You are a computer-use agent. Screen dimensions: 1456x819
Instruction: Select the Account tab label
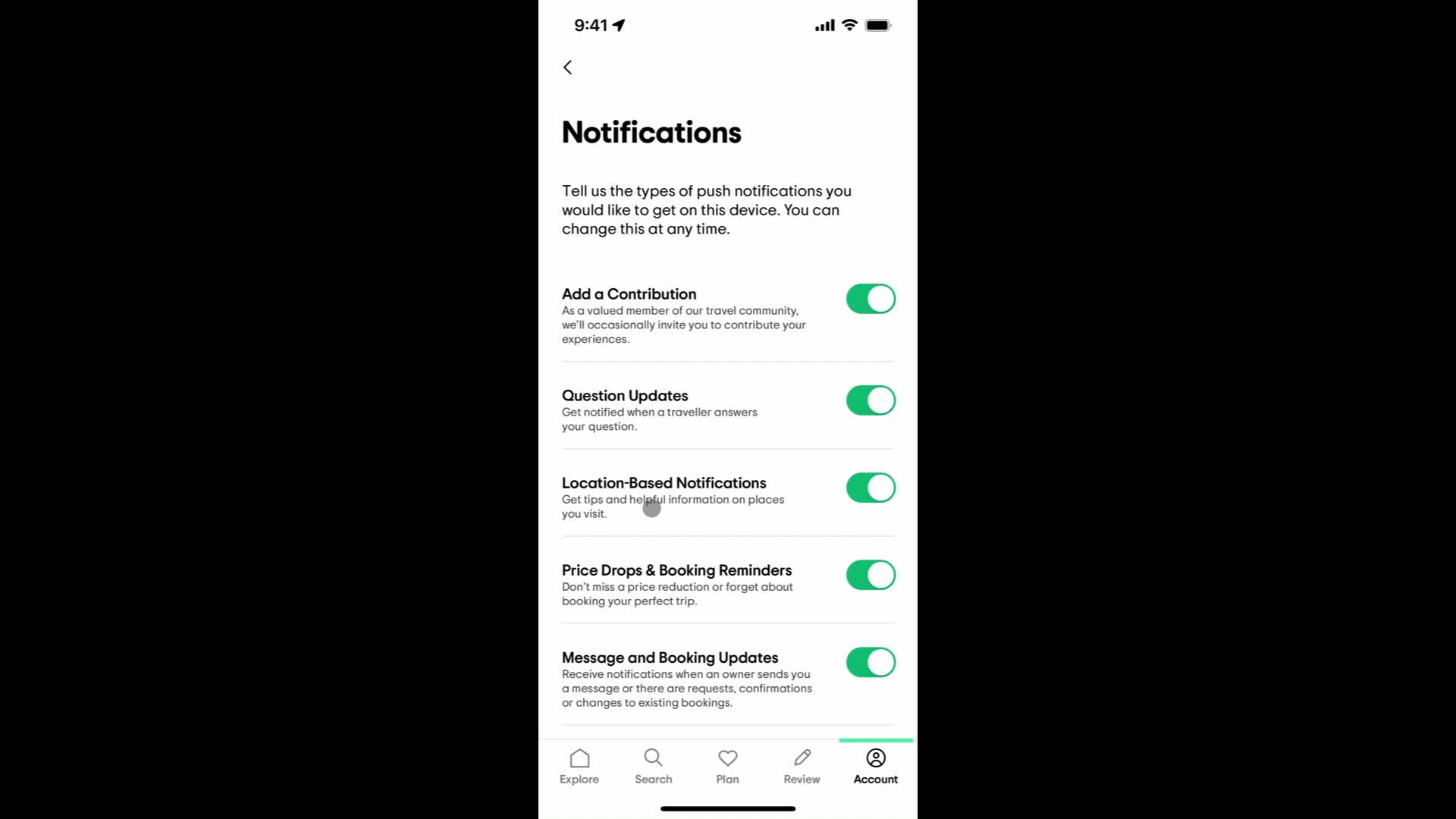tap(876, 779)
